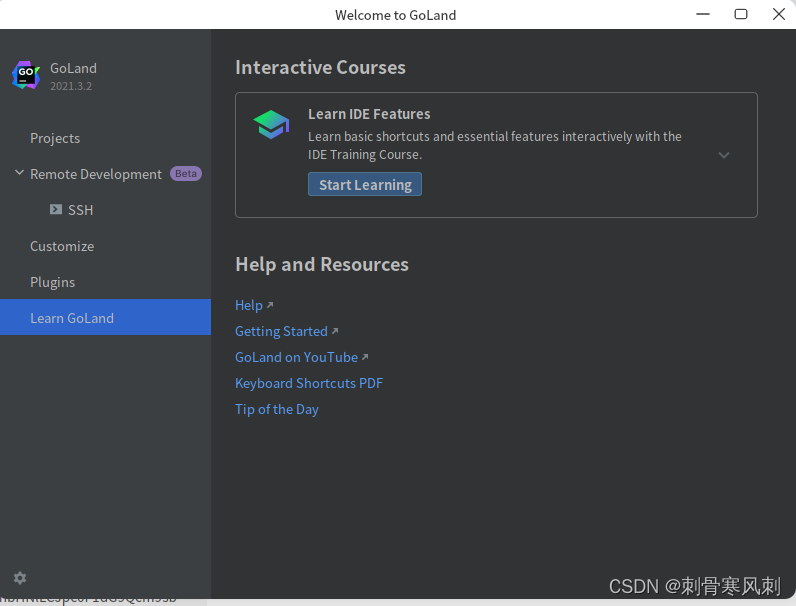Screen dimensions: 796x606
Task: Open the SSH remote development entry
Action: (81, 210)
